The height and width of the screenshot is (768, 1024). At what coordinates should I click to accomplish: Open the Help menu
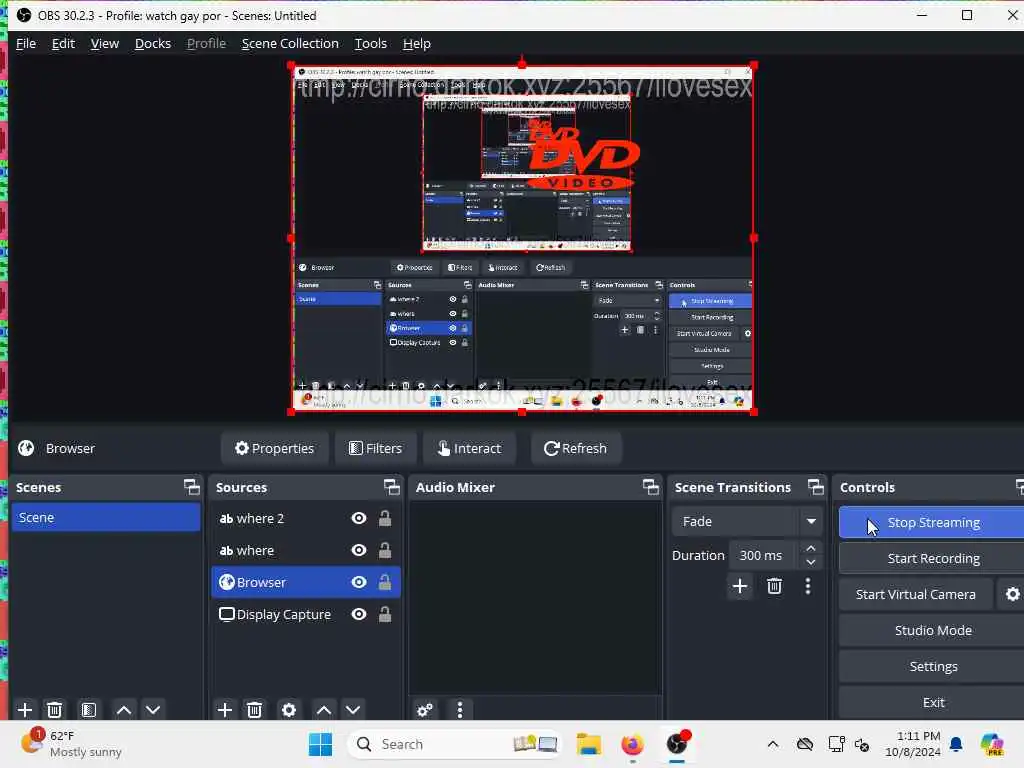coord(417,43)
